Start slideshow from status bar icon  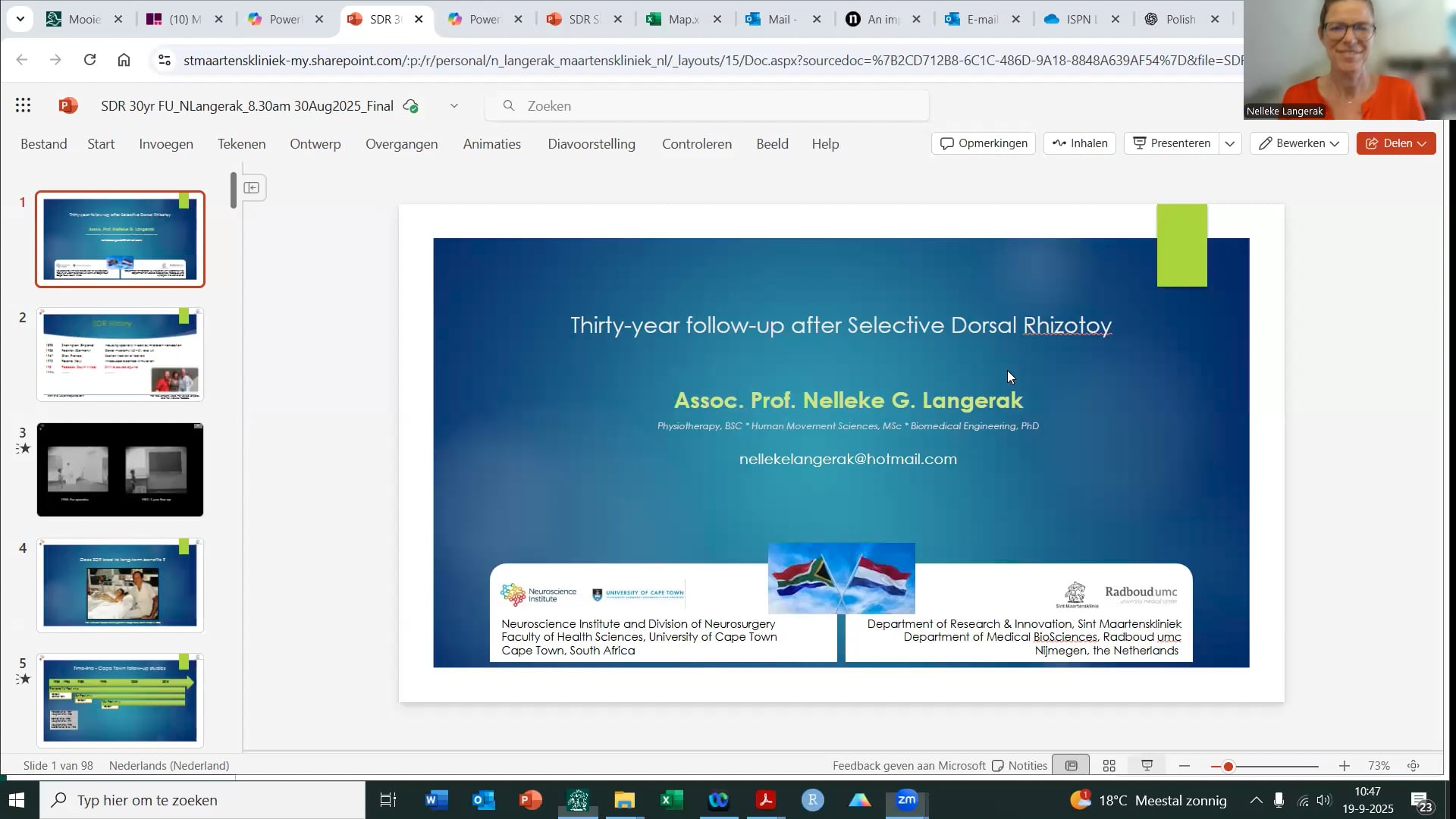click(1147, 766)
